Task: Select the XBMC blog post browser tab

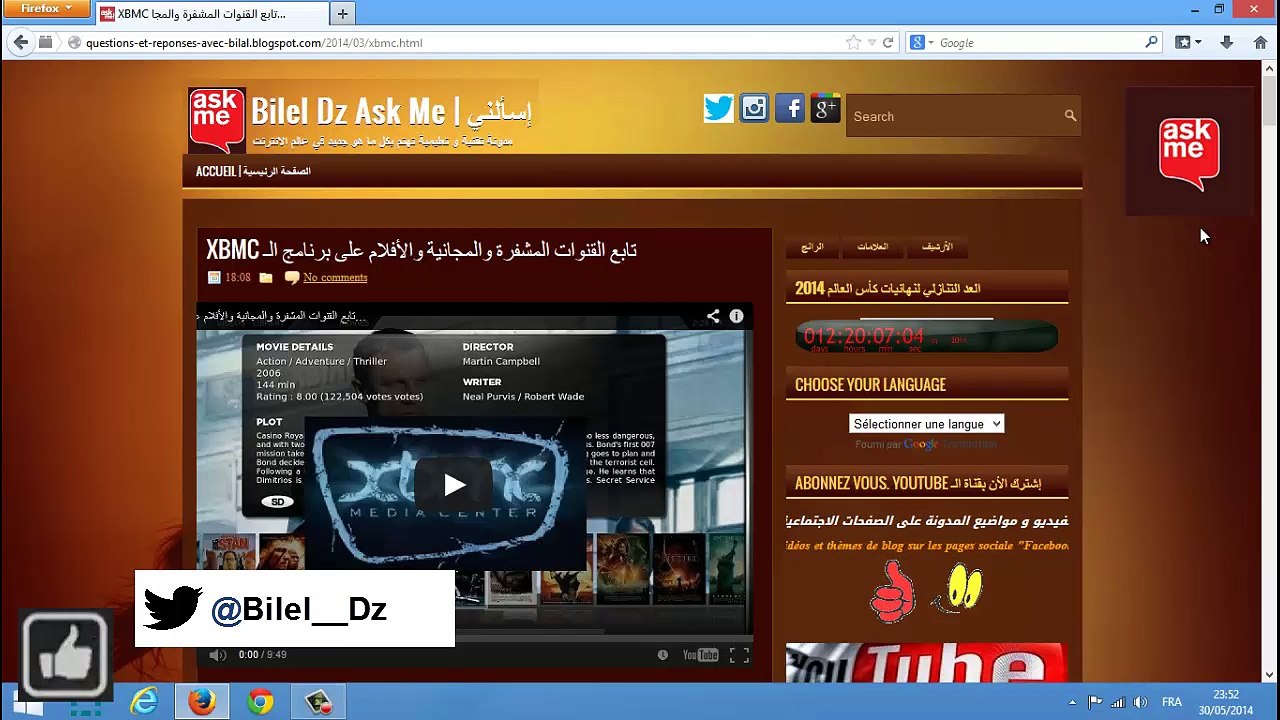Action: click(211, 14)
